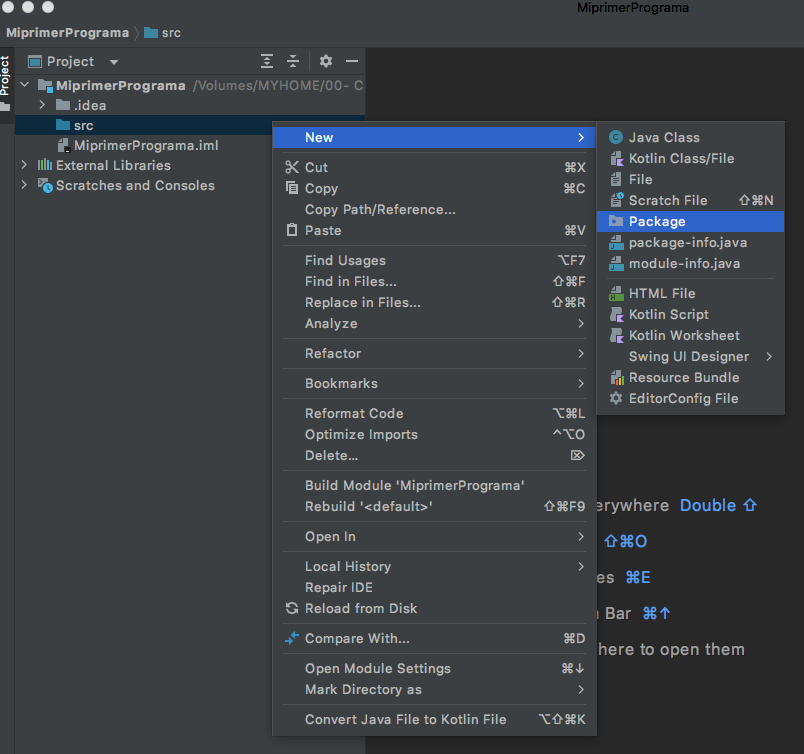Create a new Kotlin Script

coord(691,314)
